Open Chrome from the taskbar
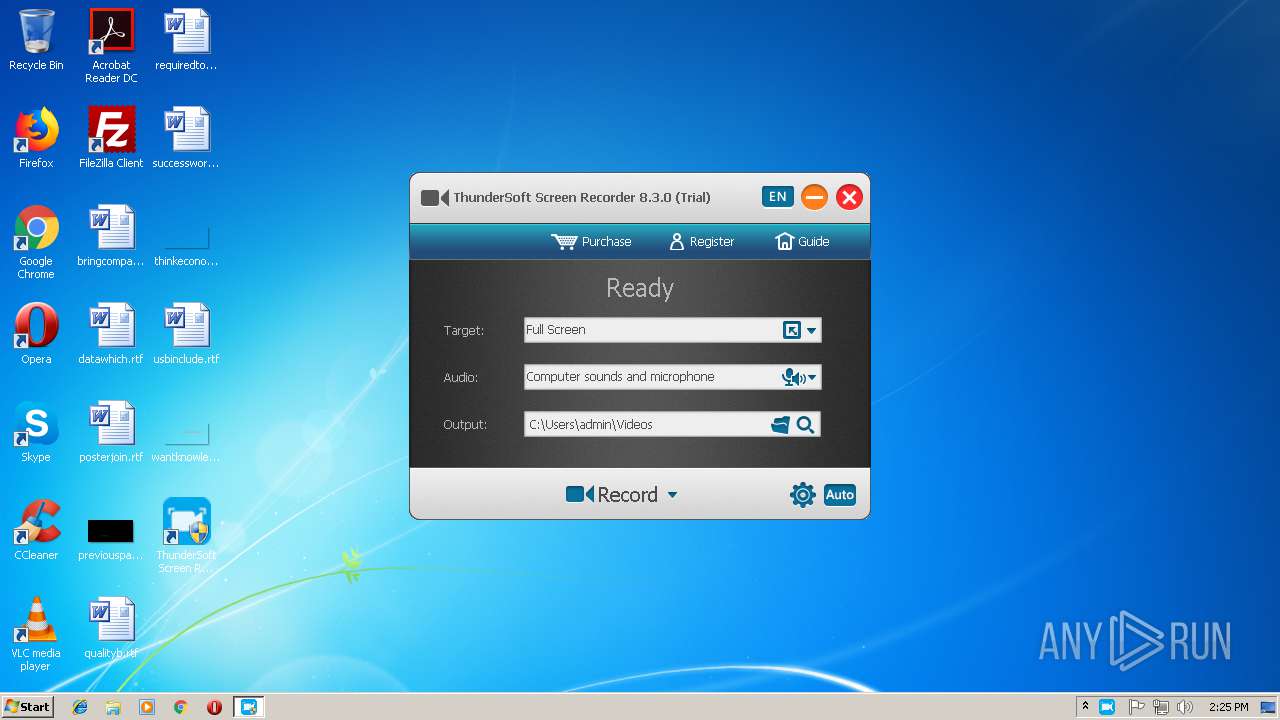The height and width of the screenshot is (720, 1280). click(181, 707)
